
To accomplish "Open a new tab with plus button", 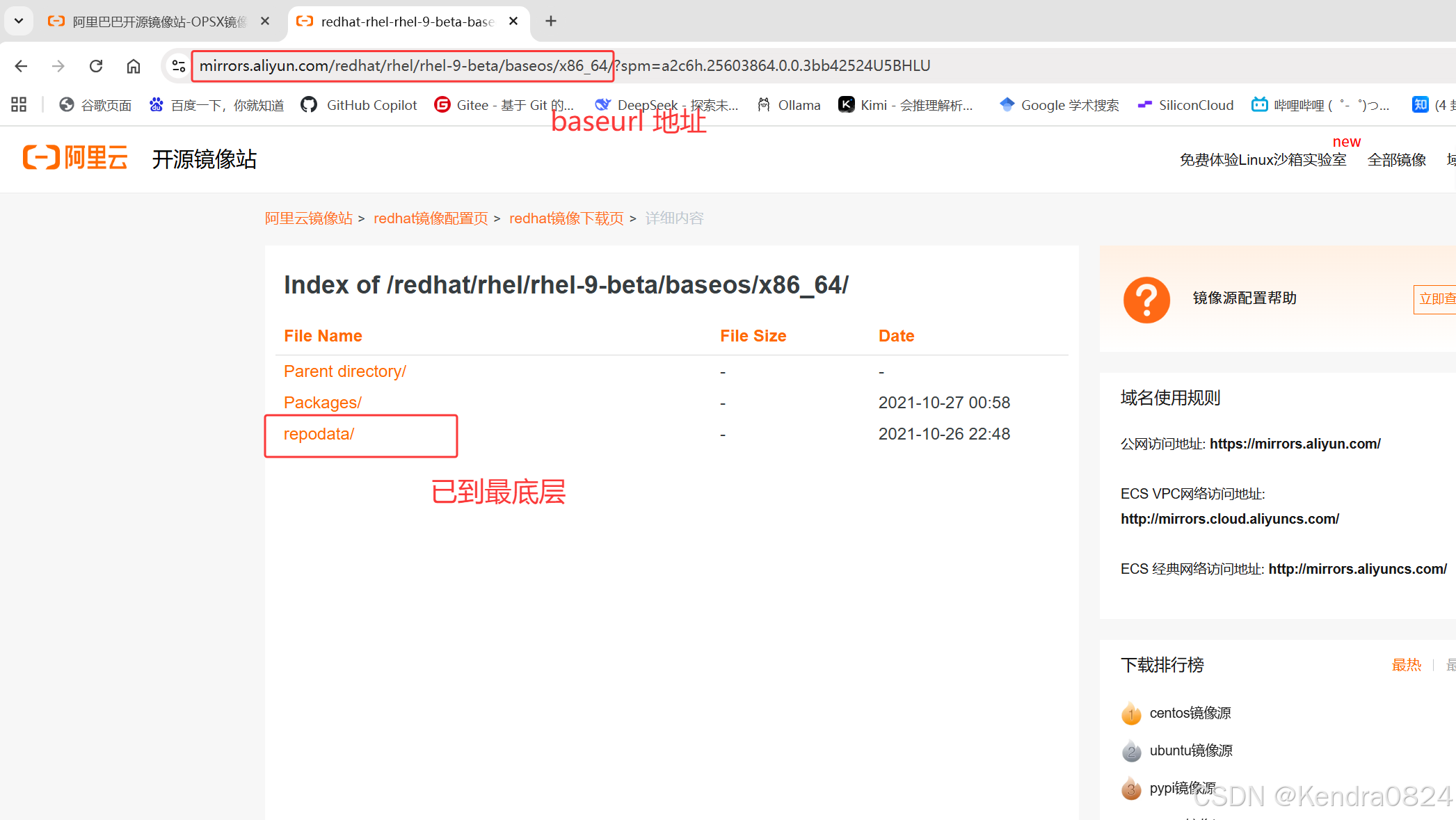I will (551, 22).
